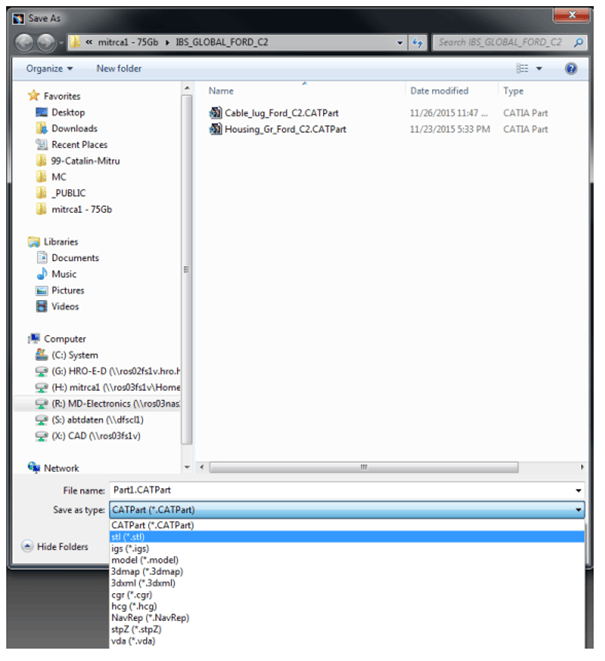Click the New folder button
605x661 pixels.
(119, 68)
